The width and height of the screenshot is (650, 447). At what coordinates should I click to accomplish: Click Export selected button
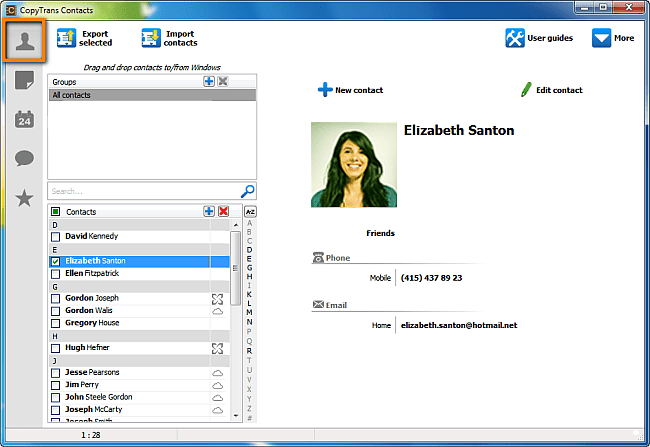[x=85, y=38]
